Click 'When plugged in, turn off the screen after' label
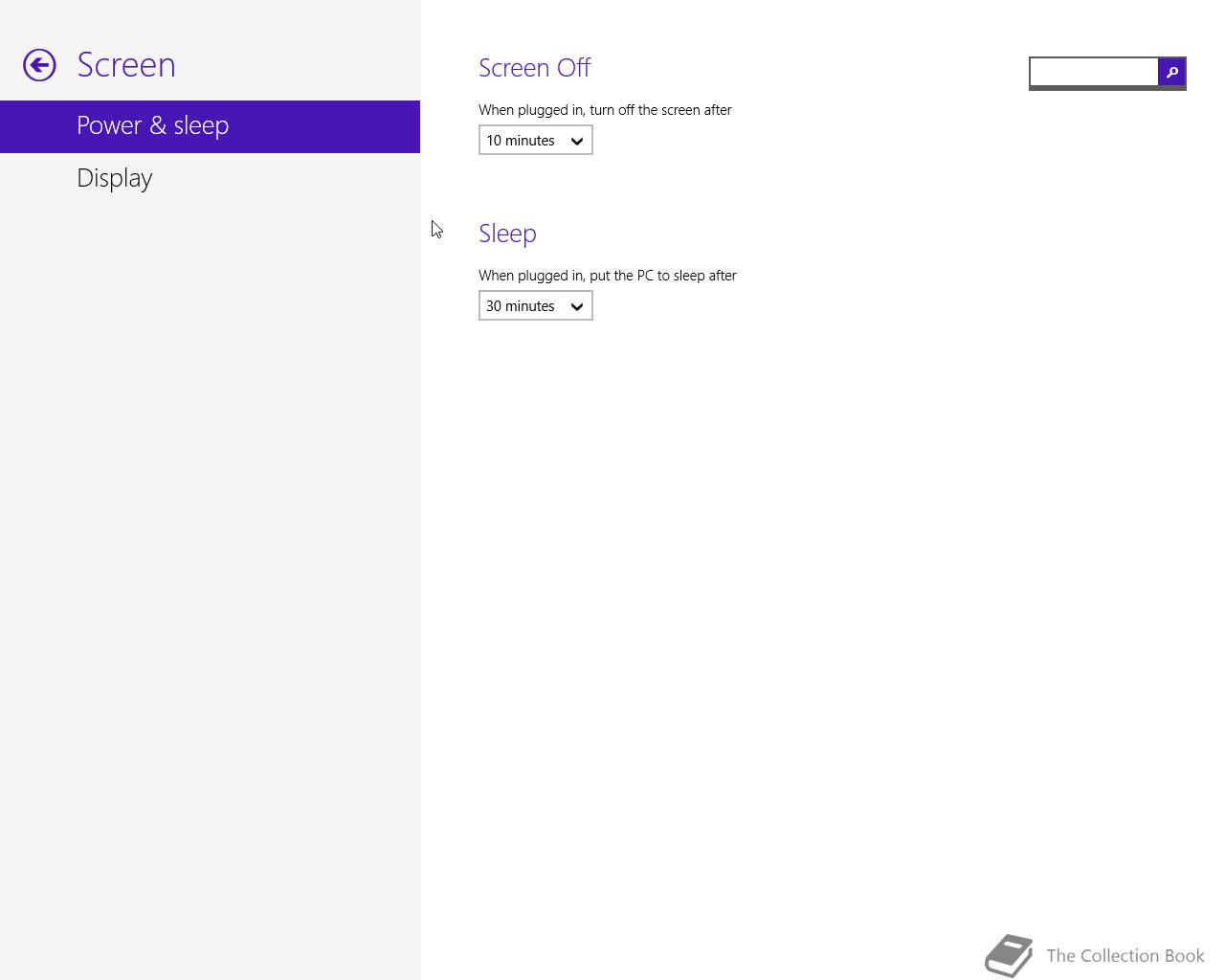1225x980 pixels. click(x=605, y=110)
